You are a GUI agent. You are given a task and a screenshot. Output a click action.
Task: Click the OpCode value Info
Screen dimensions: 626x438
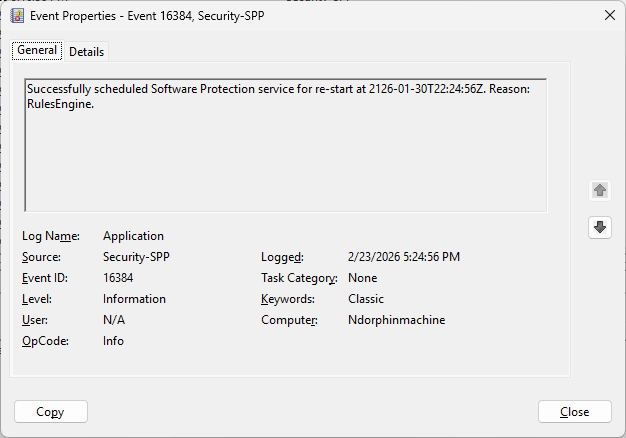(x=113, y=341)
